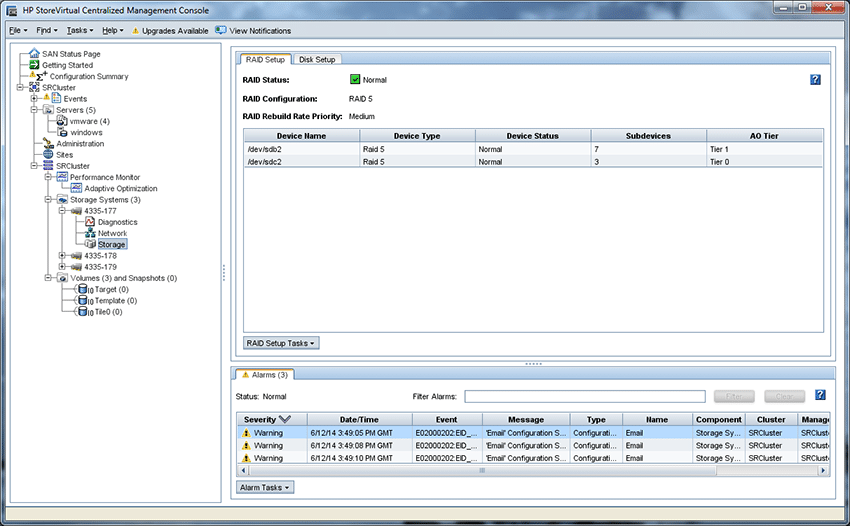The width and height of the screenshot is (850, 526).
Task: Click the Subdevices column header
Action: (x=648, y=136)
